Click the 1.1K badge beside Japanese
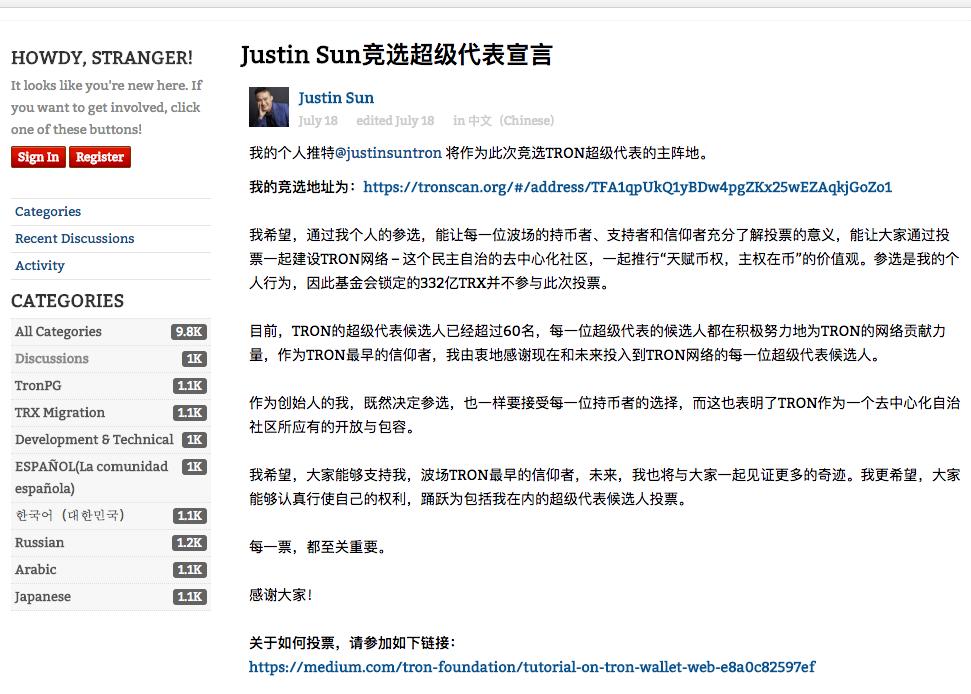The height and width of the screenshot is (694, 971). [189, 597]
